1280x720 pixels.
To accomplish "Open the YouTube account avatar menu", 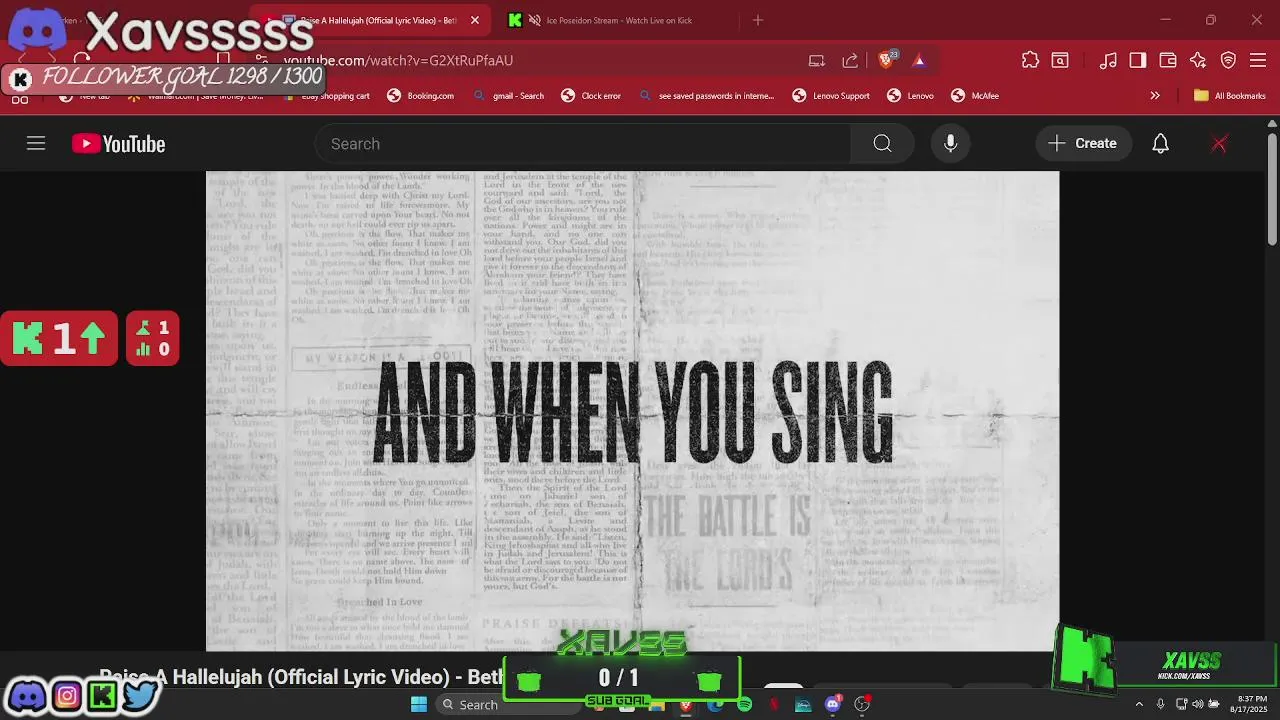I will pos(1219,144).
